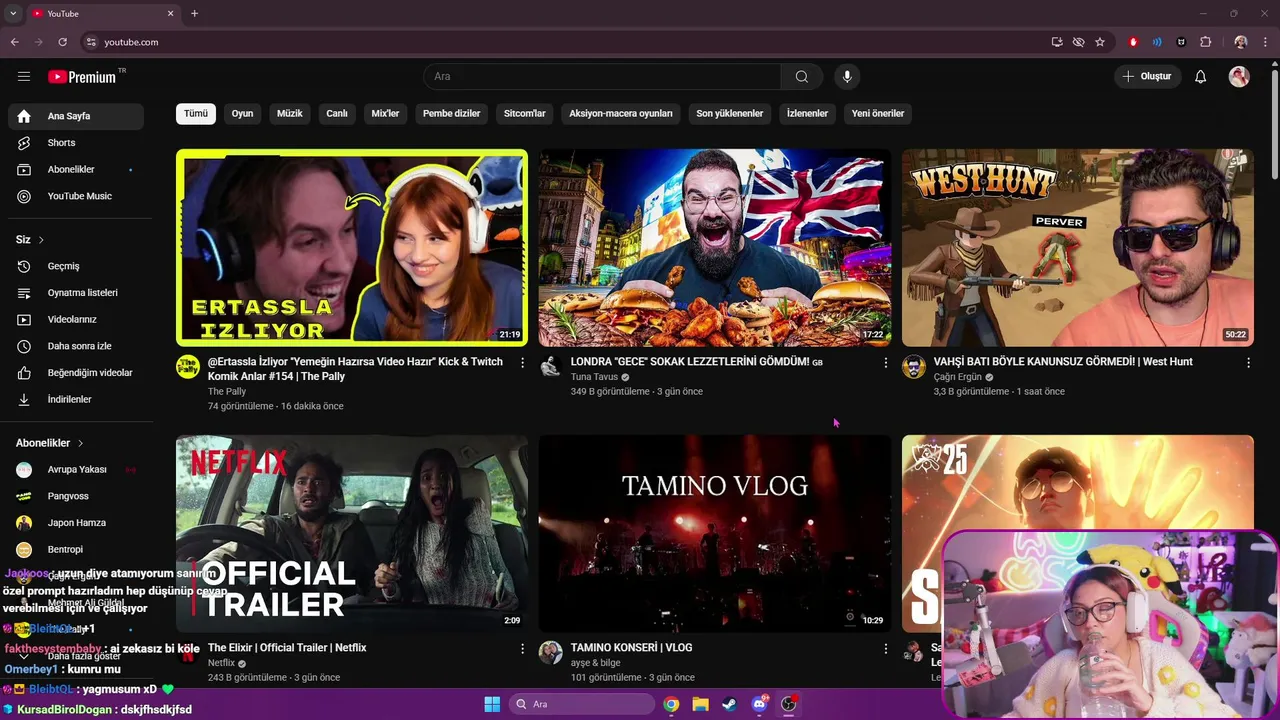The width and height of the screenshot is (1280, 720).
Task: Open a new browser tab
Action: pos(194,13)
